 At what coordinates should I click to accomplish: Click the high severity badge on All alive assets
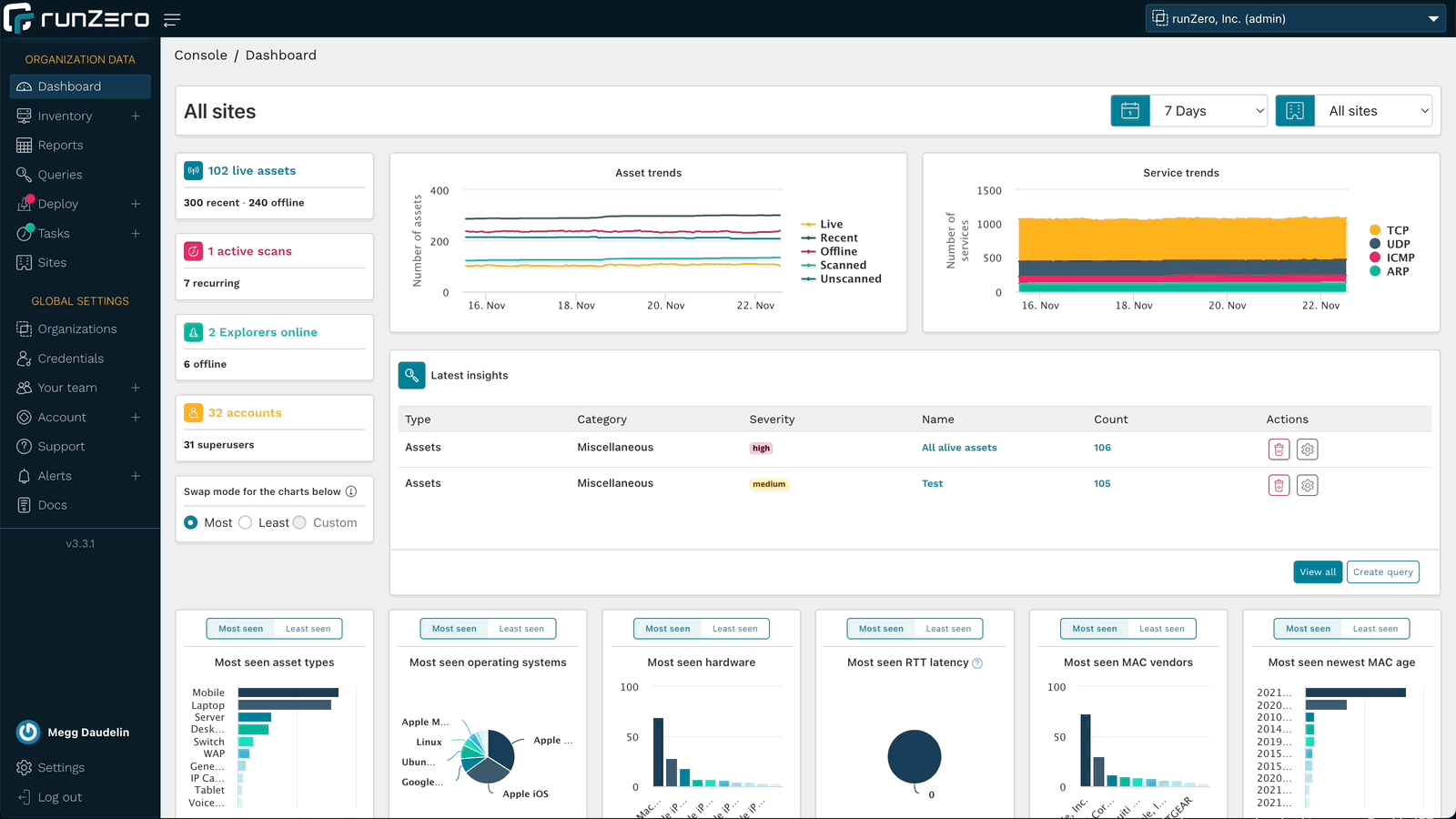761,448
